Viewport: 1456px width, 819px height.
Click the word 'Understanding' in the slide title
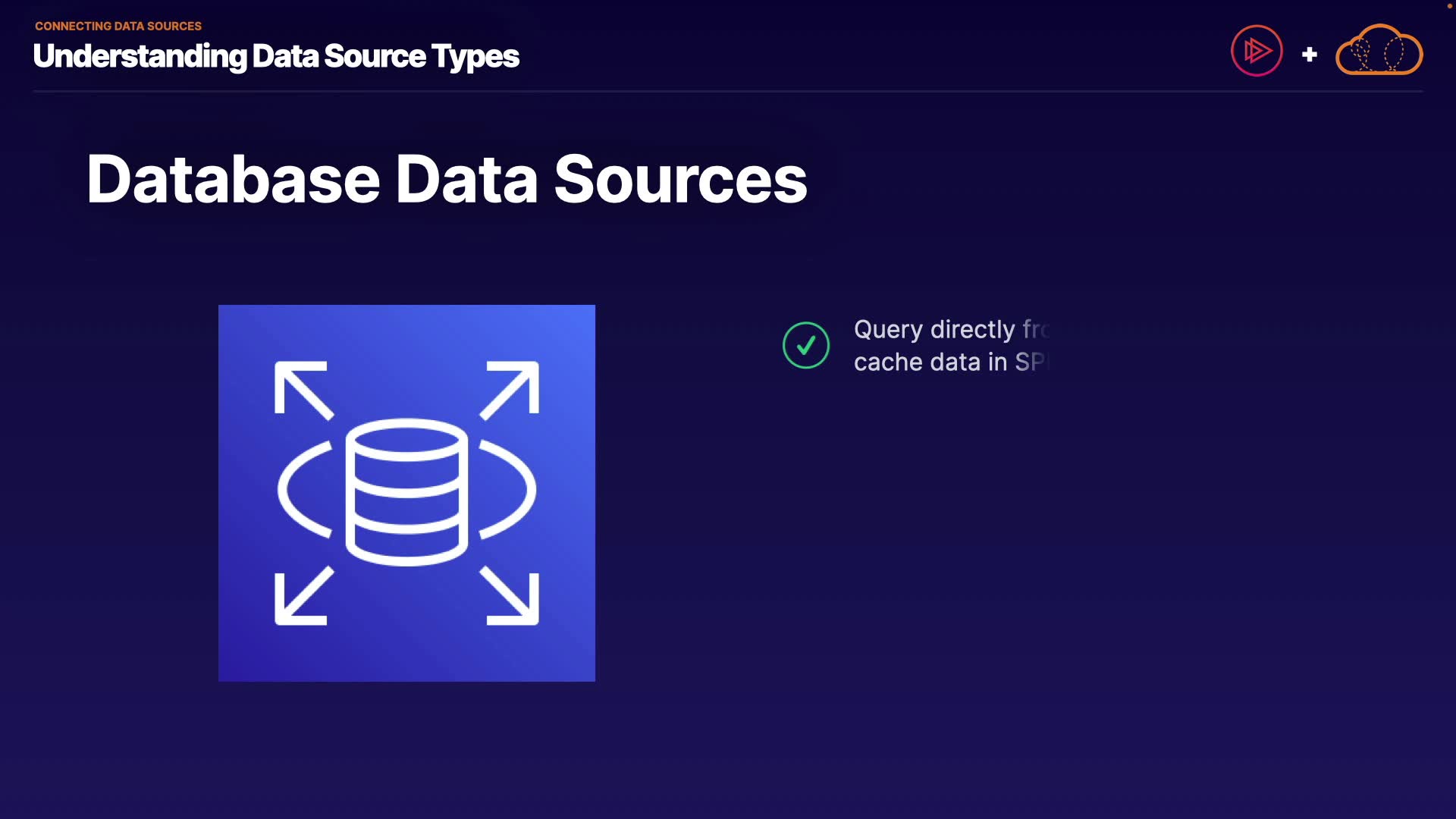point(140,56)
